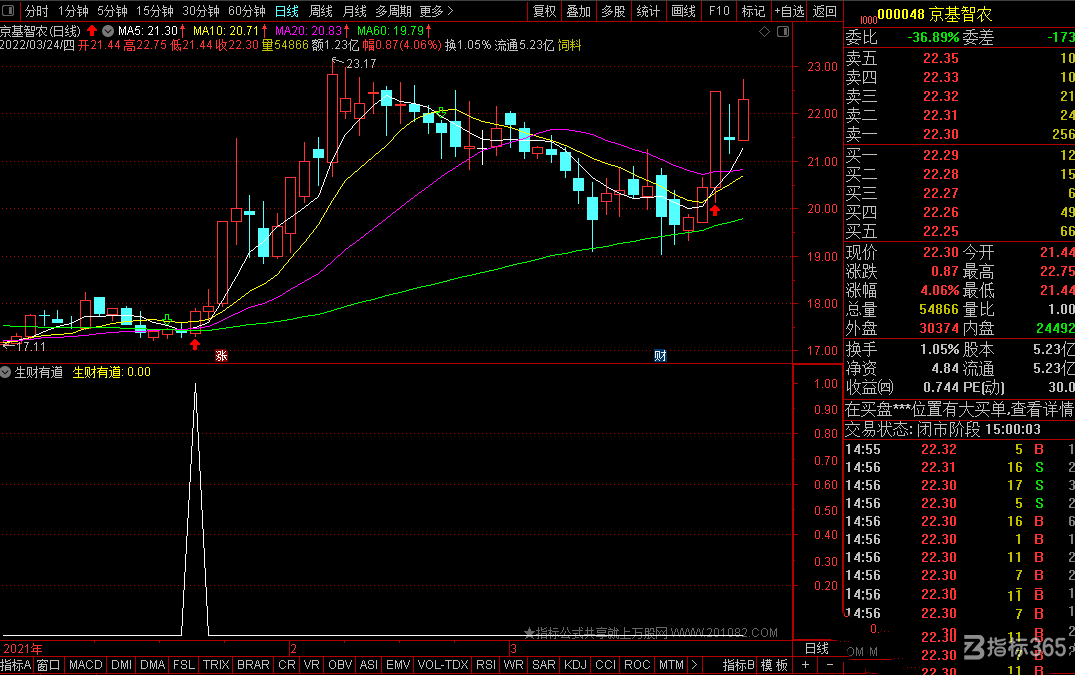
Task: Open F10 company info
Action: [x=719, y=11]
